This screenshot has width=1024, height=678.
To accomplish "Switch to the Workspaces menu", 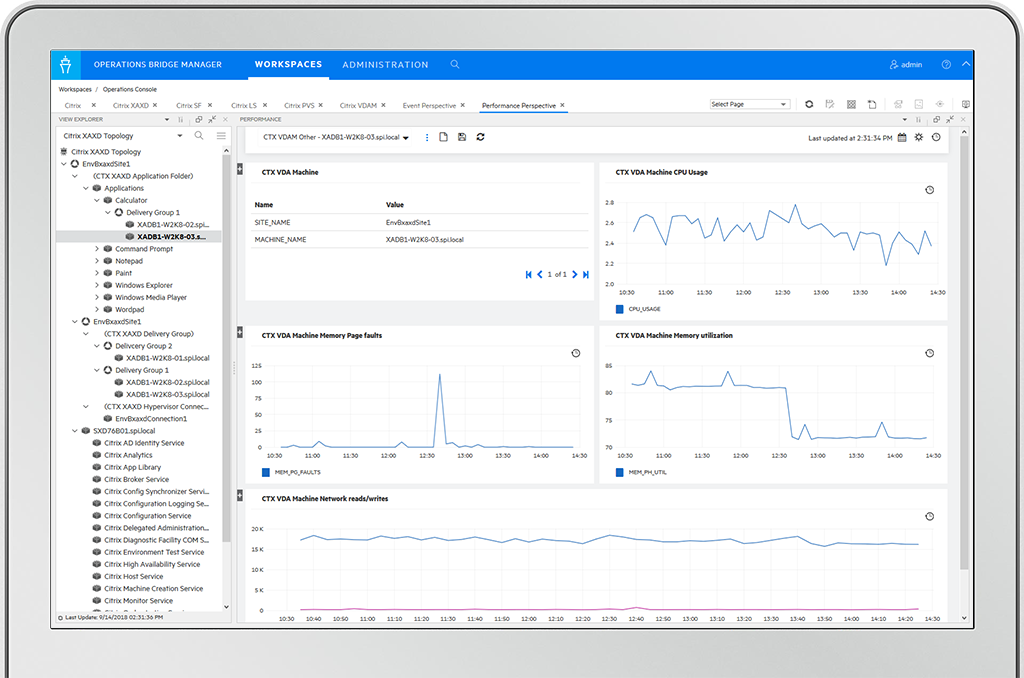I will coord(288,65).
